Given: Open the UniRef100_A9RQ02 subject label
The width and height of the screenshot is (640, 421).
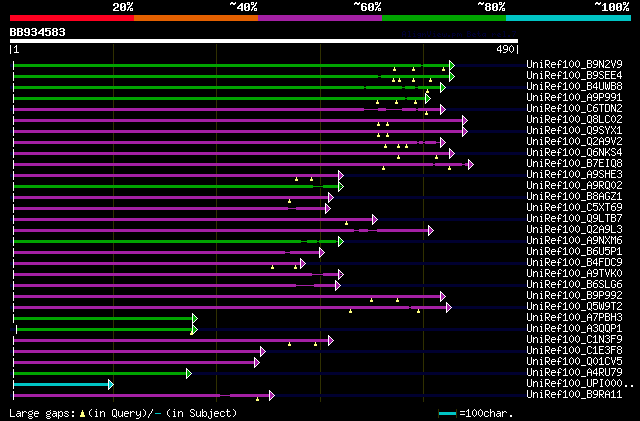Looking at the screenshot, I should (x=574, y=186).
